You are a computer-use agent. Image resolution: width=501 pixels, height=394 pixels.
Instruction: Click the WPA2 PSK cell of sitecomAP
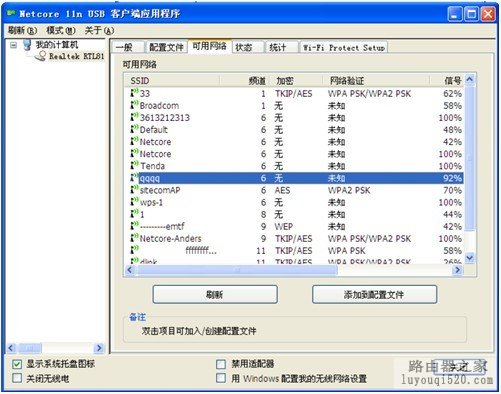tap(349, 190)
